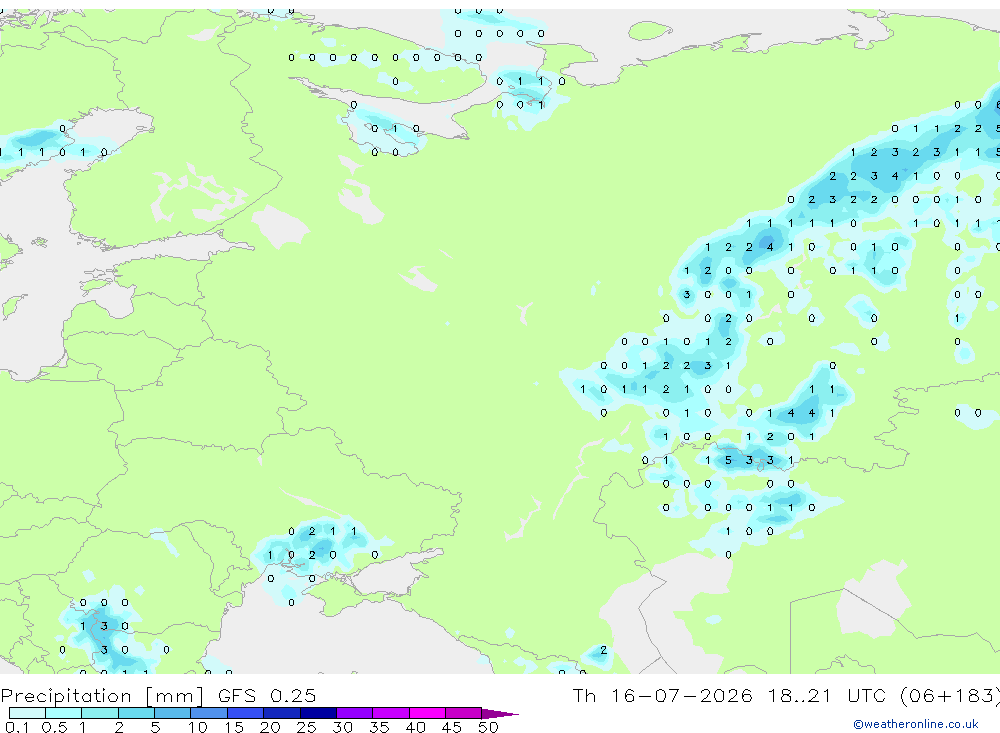Click the purple arrow tip above 50 mm
Image resolution: width=1000 pixels, height=733 pixels.
pyautogui.click(x=501, y=714)
